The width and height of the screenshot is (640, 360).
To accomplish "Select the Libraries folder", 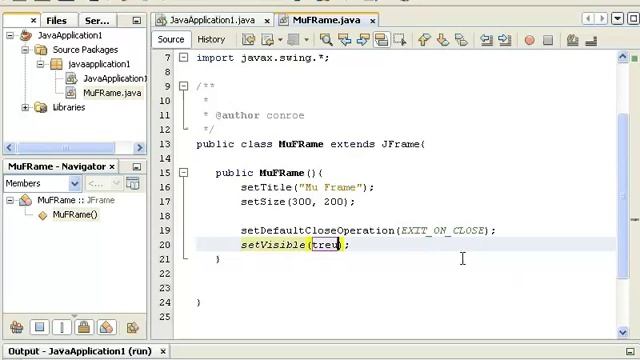I will pyautogui.click(x=69, y=107).
